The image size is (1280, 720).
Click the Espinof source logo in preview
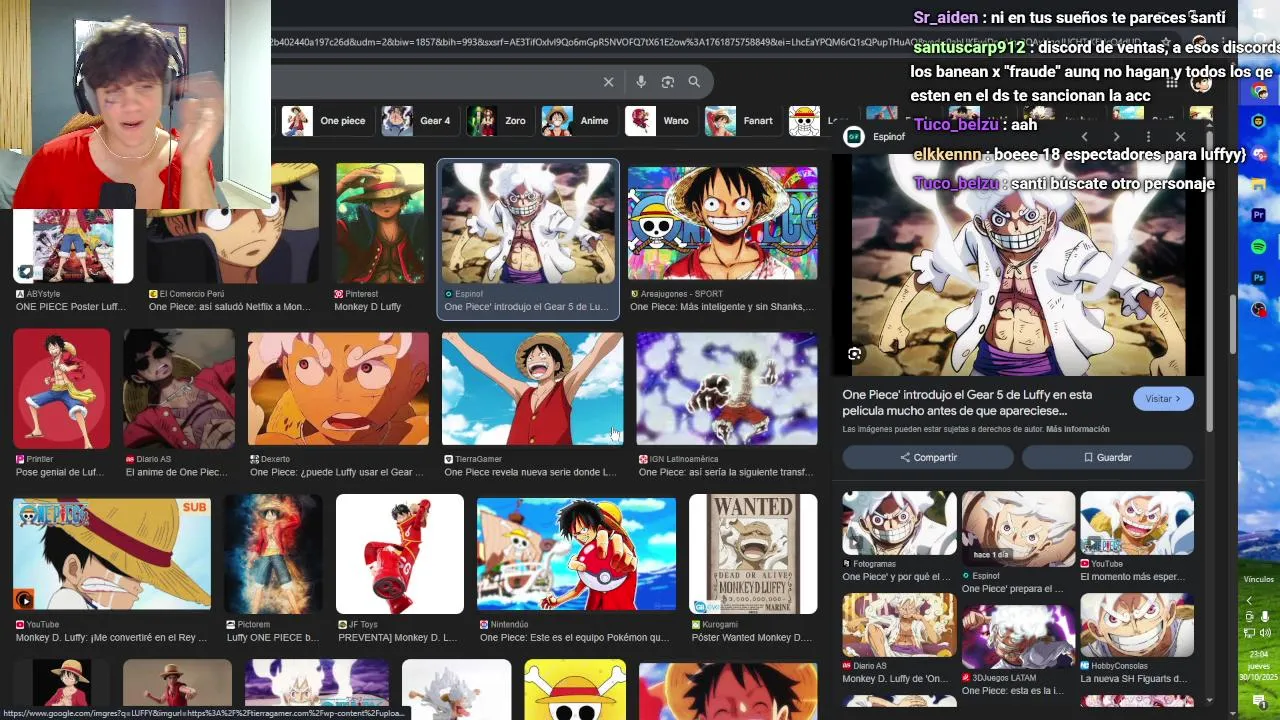tap(854, 137)
